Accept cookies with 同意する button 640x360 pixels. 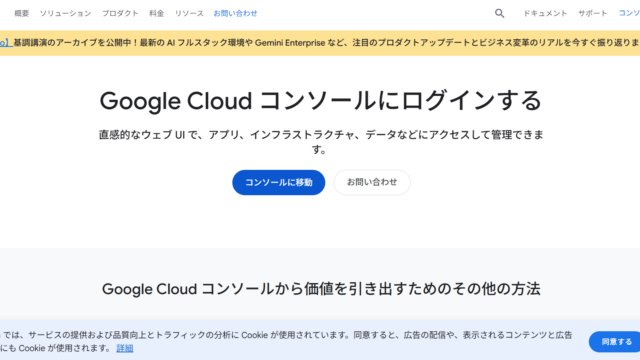(x=615, y=342)
